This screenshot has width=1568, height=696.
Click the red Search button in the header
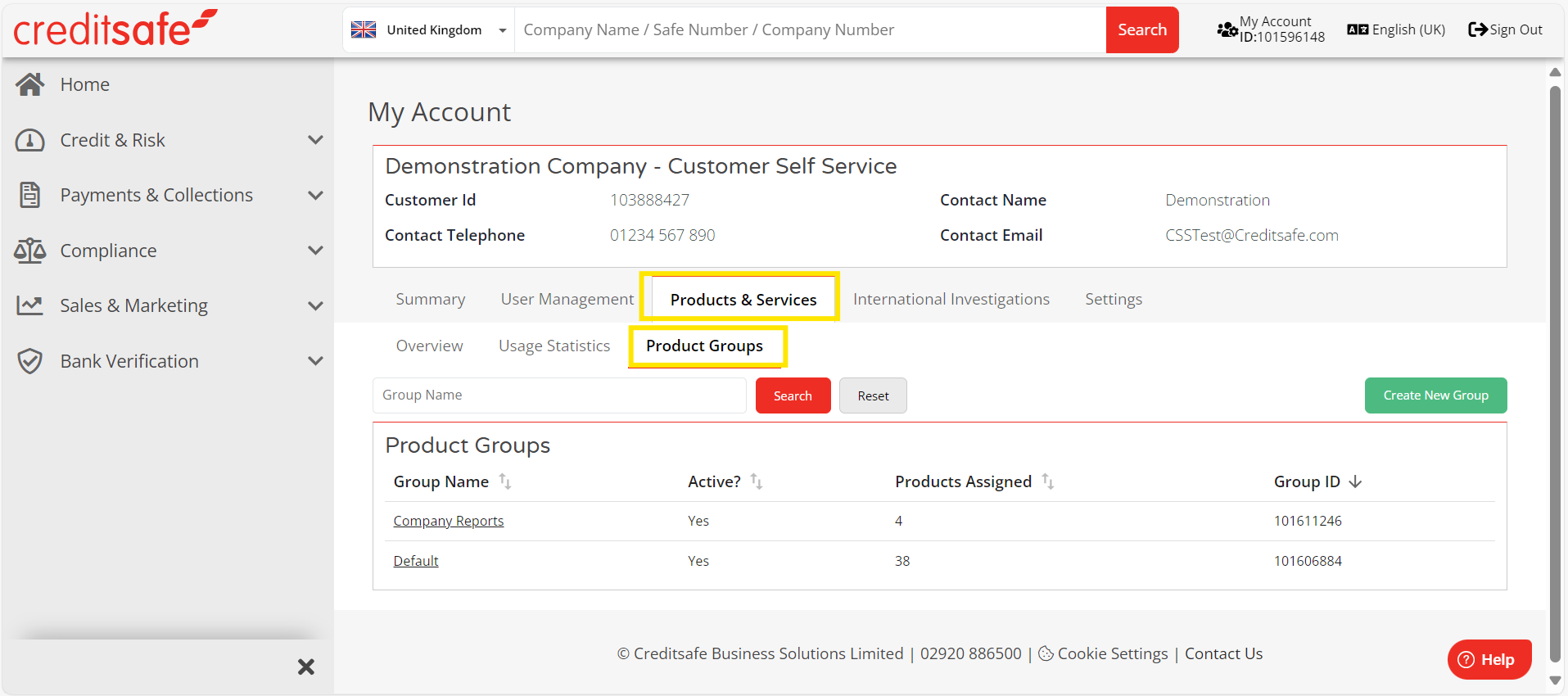tap(1142, 29)
